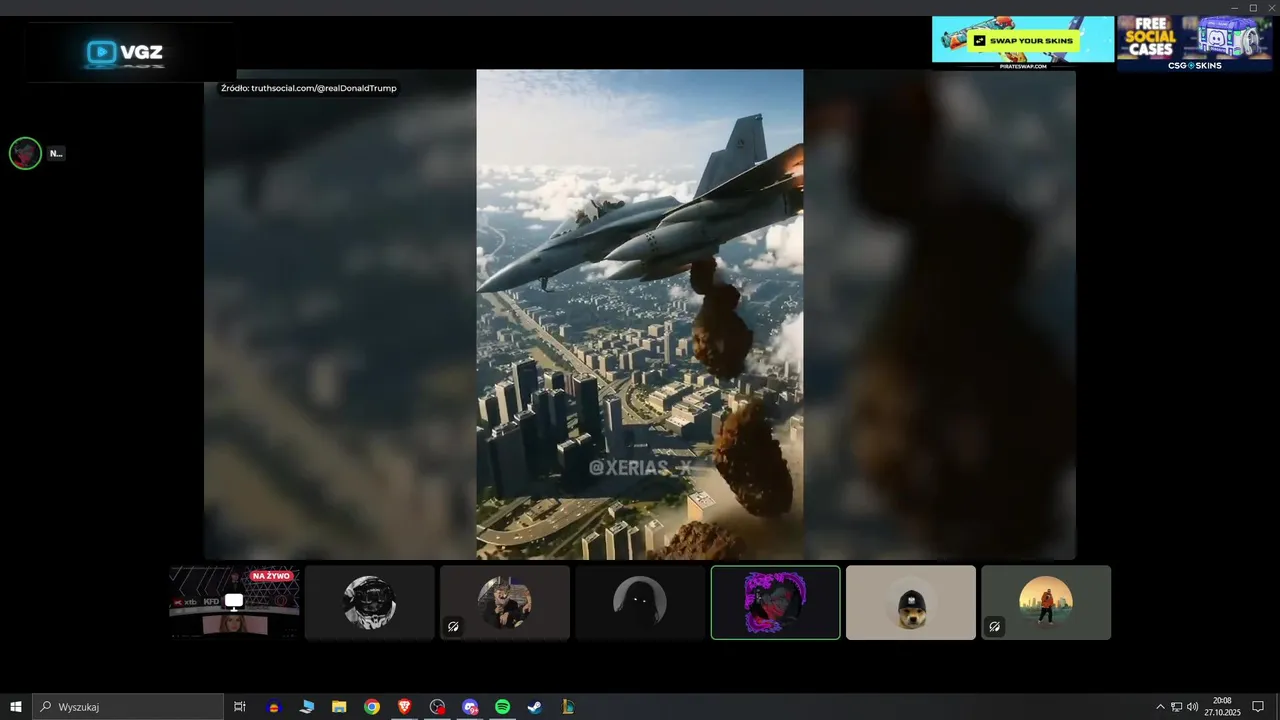Open File Explorer from the taskbar
The width and height of the screenshot is (1280, 720).
[339, 707]
